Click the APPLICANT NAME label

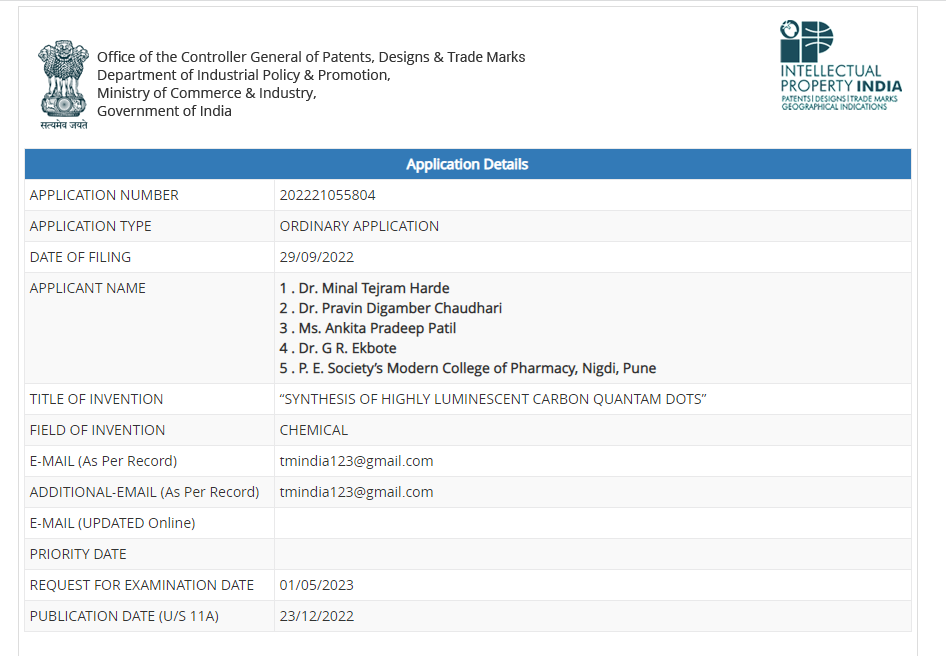coord(87,288)
